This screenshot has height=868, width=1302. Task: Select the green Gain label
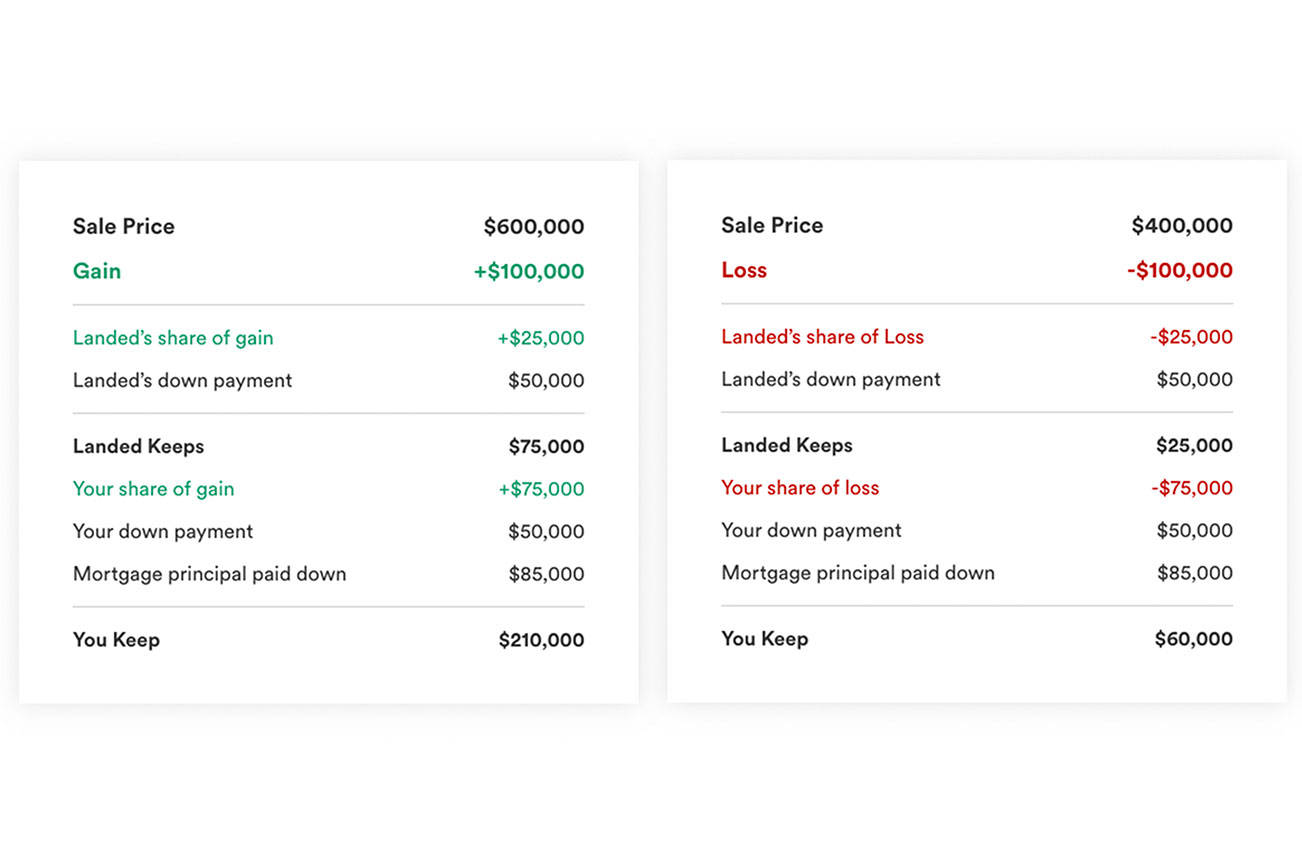[97, 271]
